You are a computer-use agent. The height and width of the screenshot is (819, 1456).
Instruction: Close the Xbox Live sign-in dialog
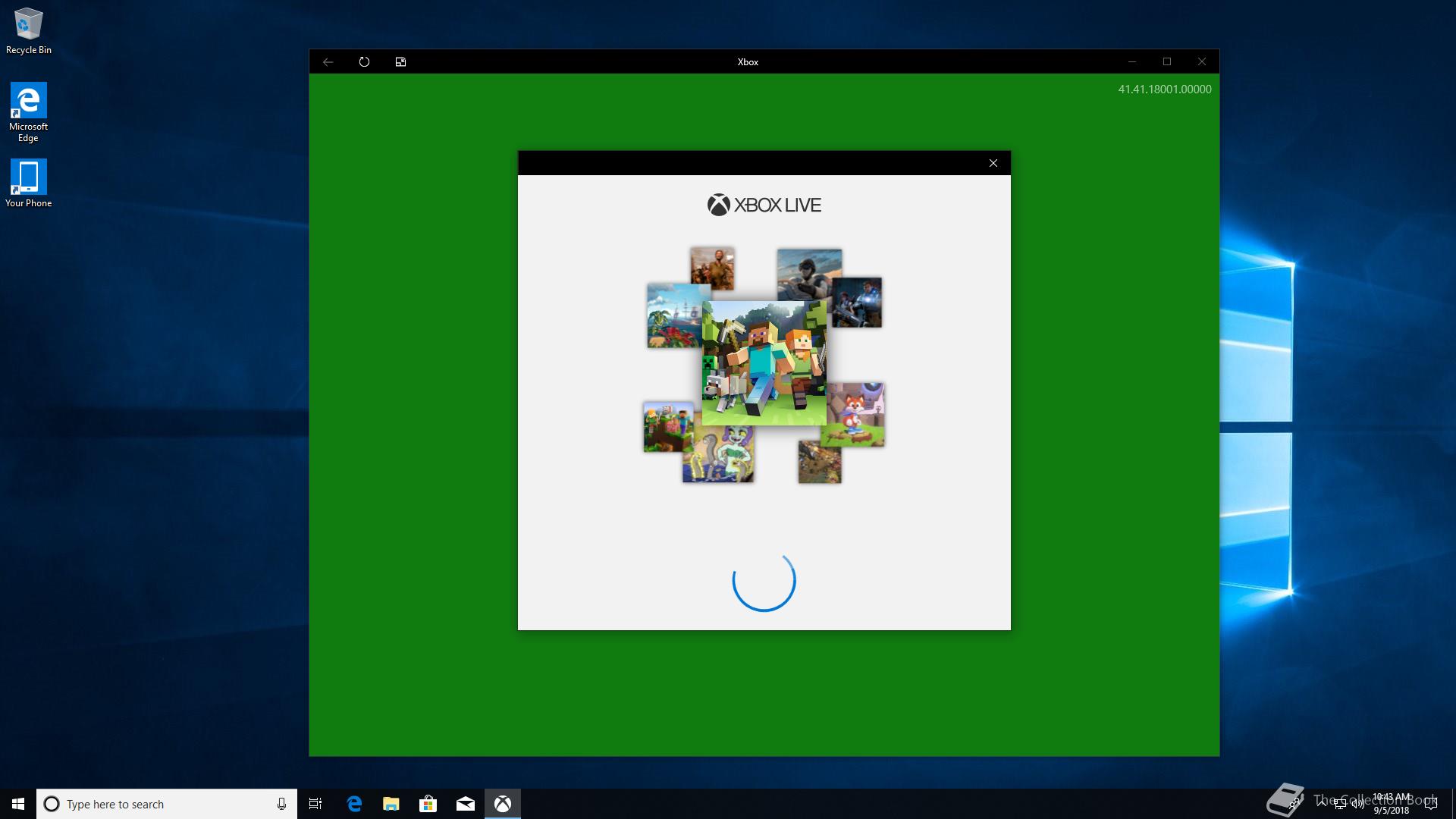pyautogui.click(x=993, y=163)
